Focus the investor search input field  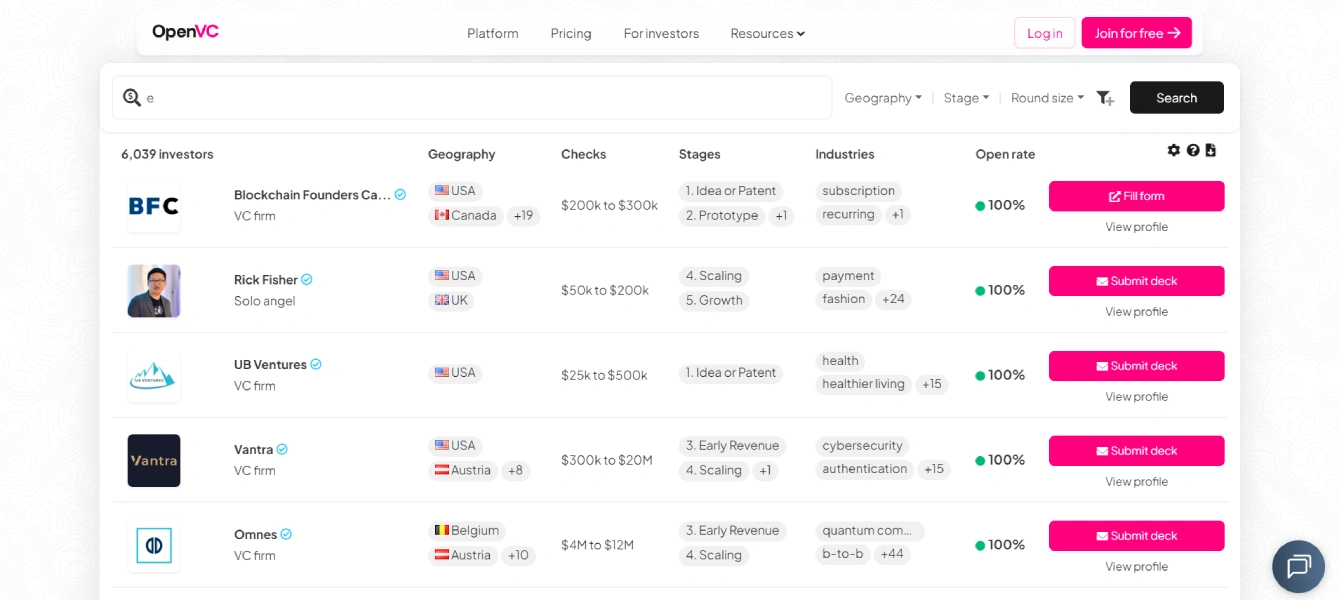coord(472,98)
